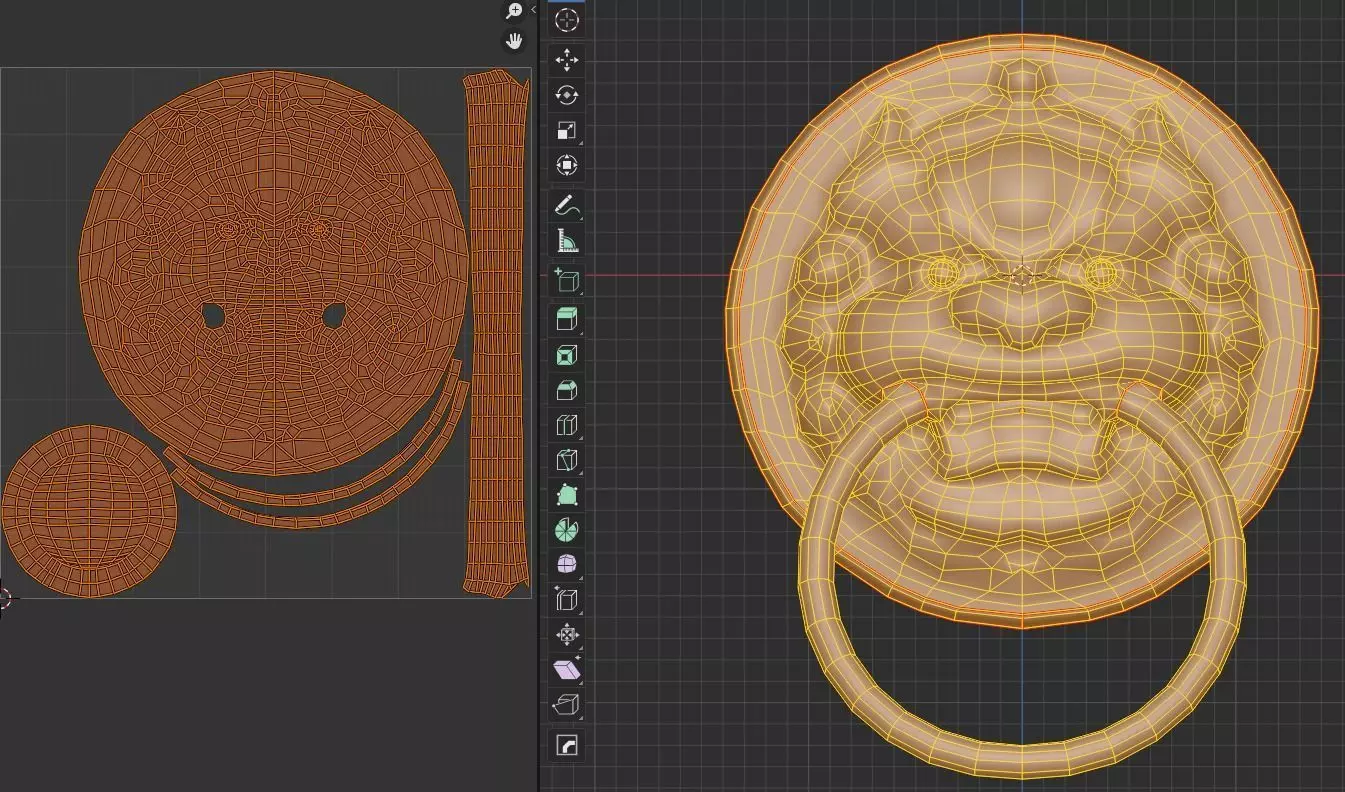
Task: Select the Rip Region tool
Action: [x=567, y=705]
